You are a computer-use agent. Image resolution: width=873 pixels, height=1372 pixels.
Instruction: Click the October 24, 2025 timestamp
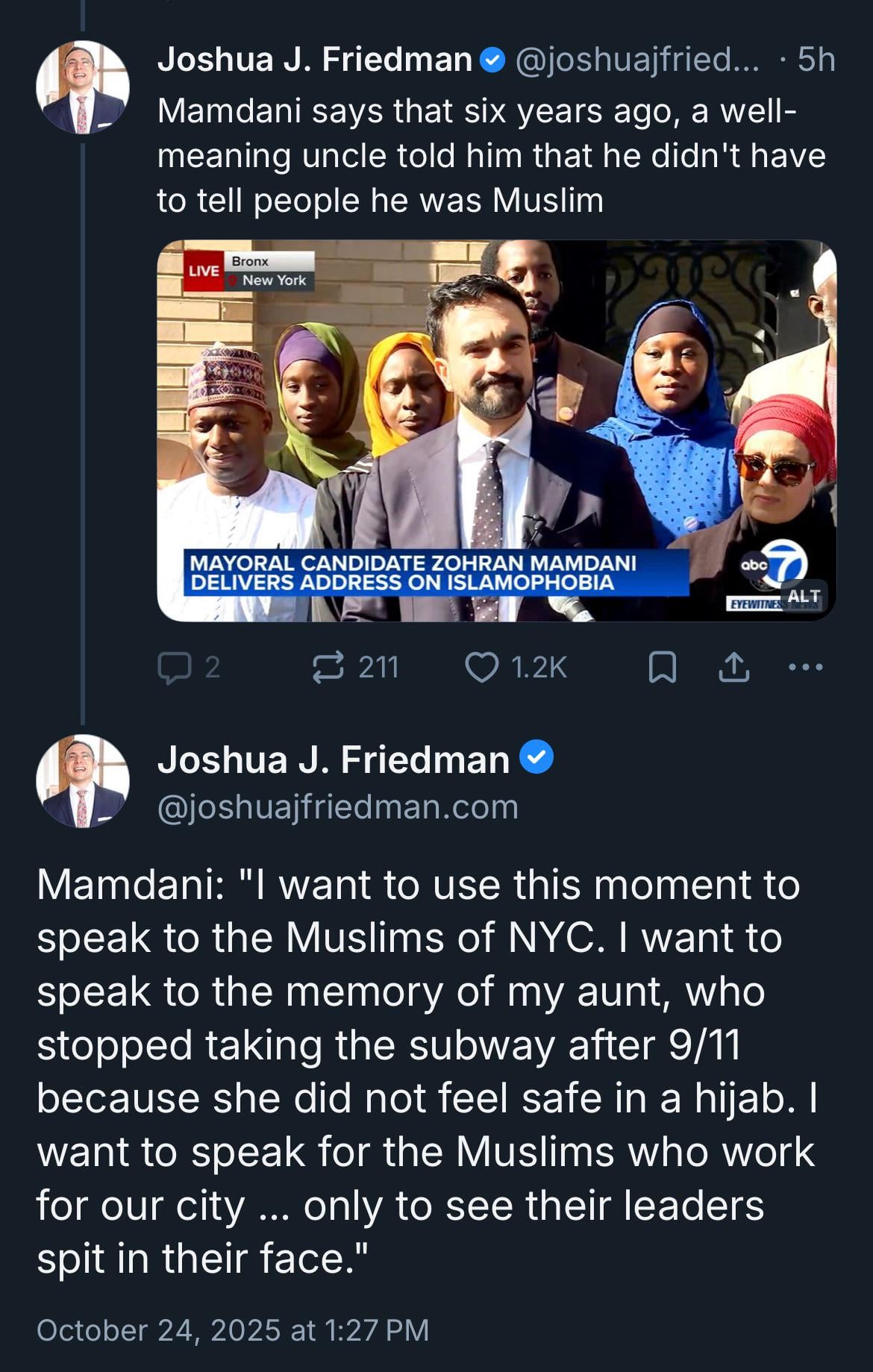(233, 1329)
